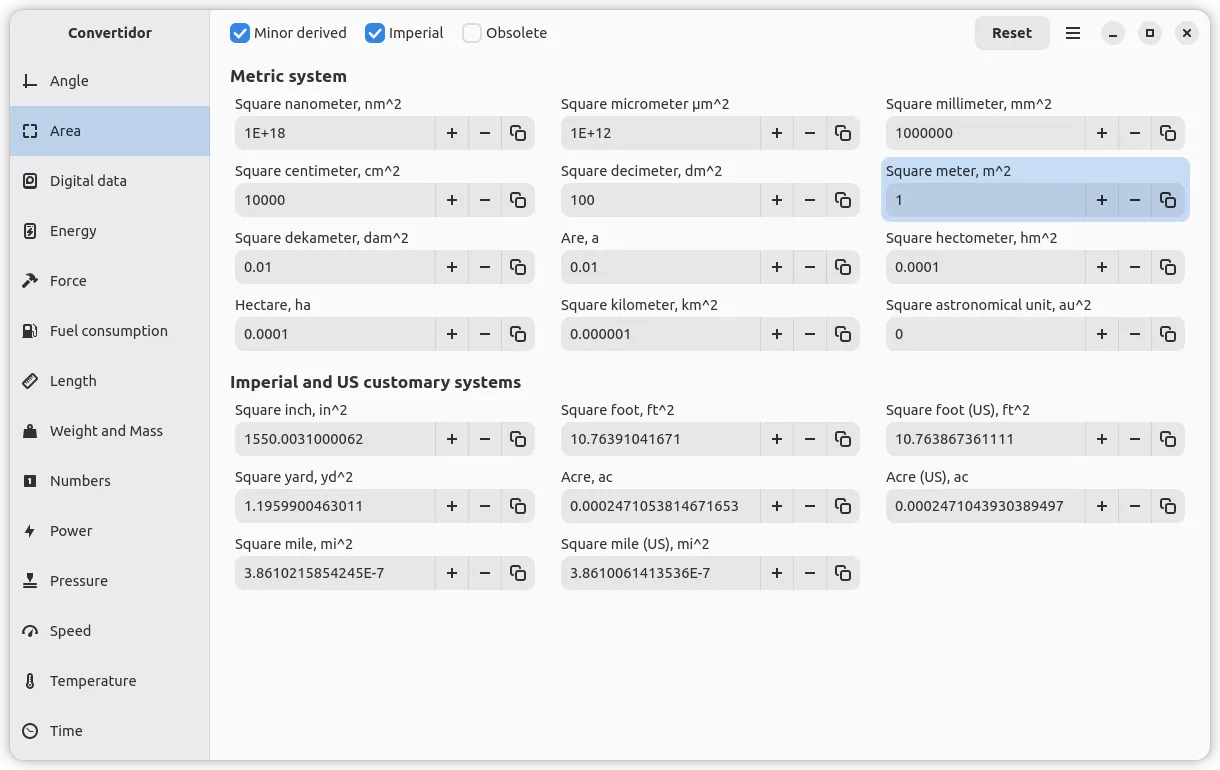Copy the Square millimeter value
Screen dimensions: 1220x770
[1168, 133]
